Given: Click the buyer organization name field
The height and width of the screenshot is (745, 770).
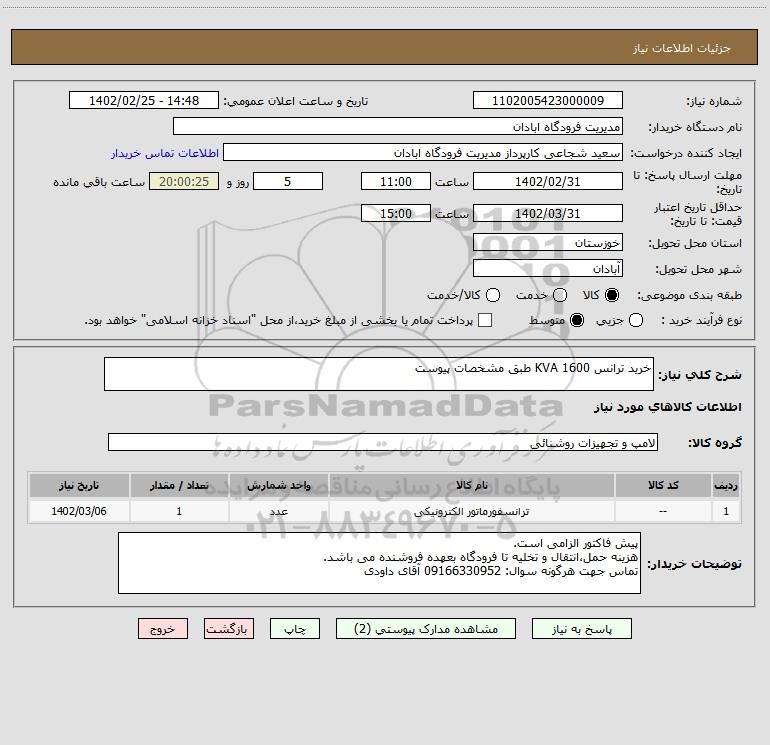Looking at the screenshot, I should click(398, 126).
